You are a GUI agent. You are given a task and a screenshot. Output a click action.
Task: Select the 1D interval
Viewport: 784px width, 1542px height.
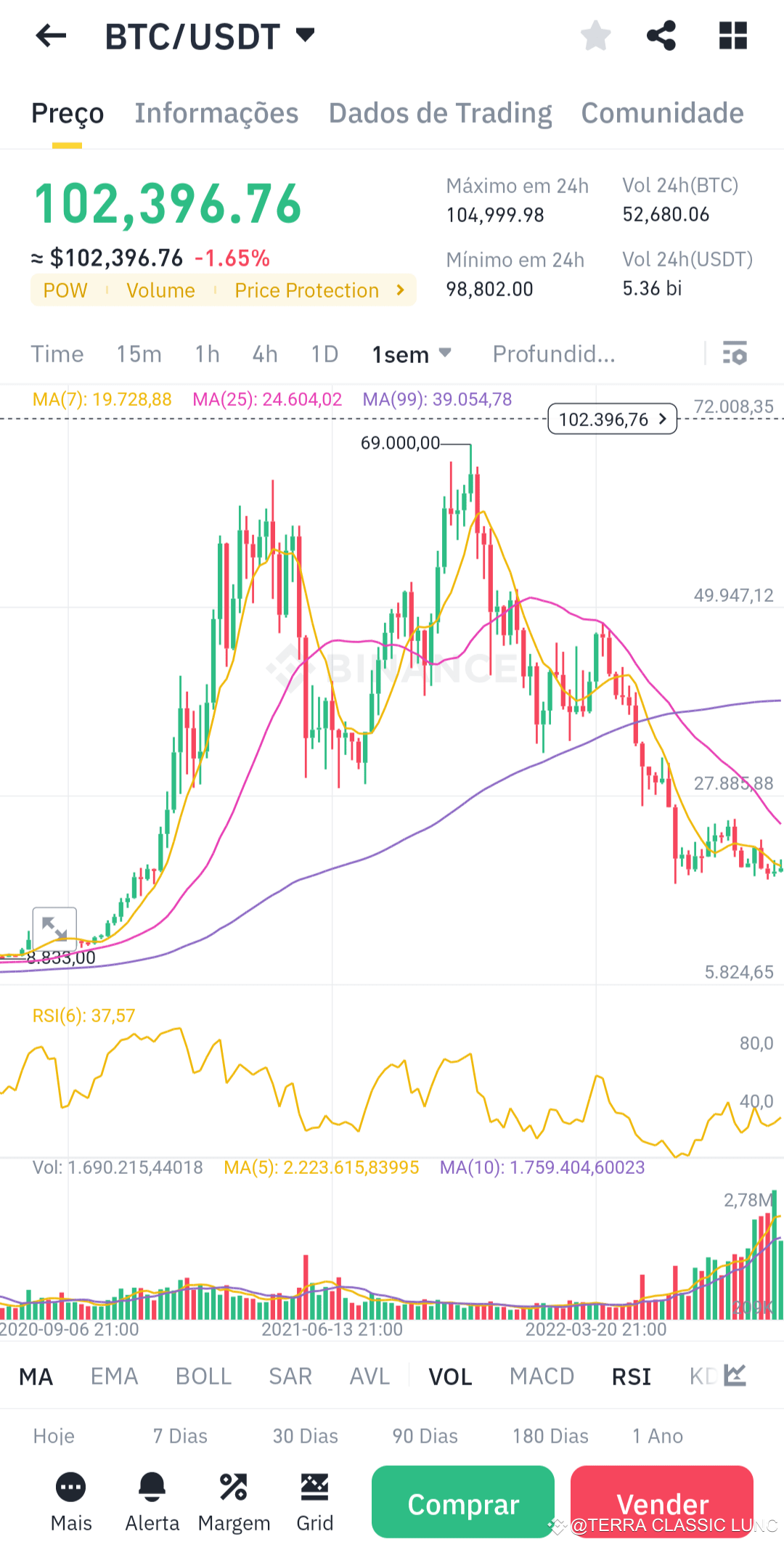tap(324, 354)
